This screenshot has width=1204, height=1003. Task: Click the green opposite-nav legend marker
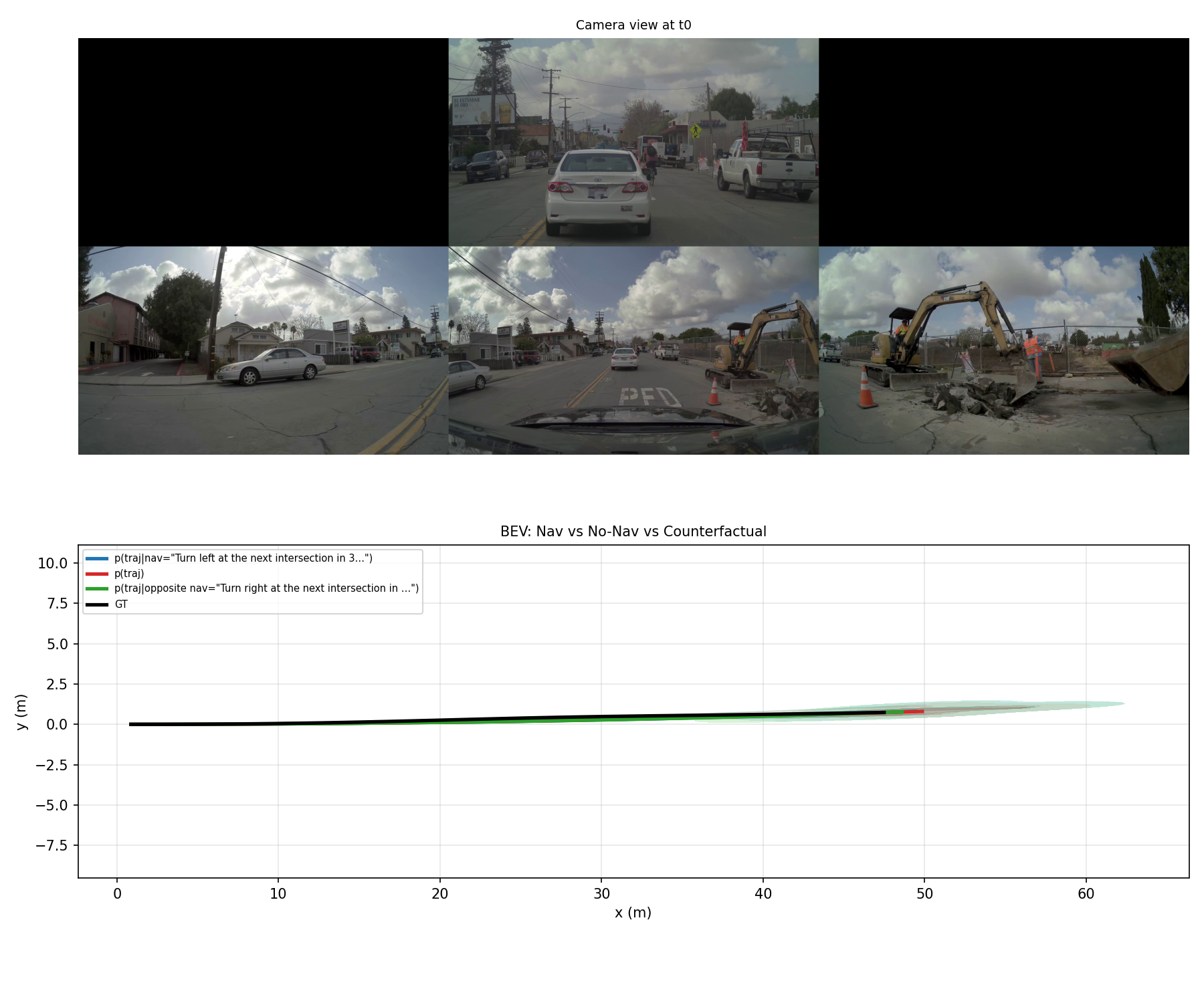[x=96, y=589]
